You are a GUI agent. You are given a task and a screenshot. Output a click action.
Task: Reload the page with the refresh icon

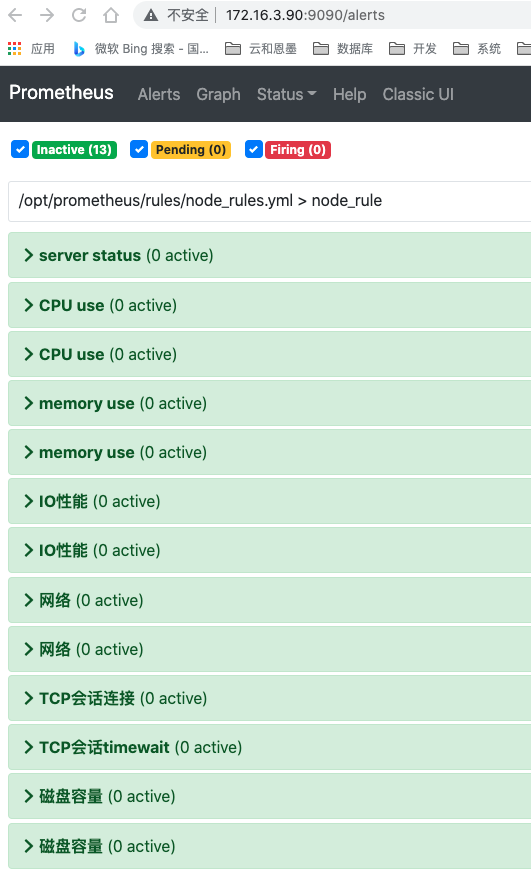coord(79,15)
